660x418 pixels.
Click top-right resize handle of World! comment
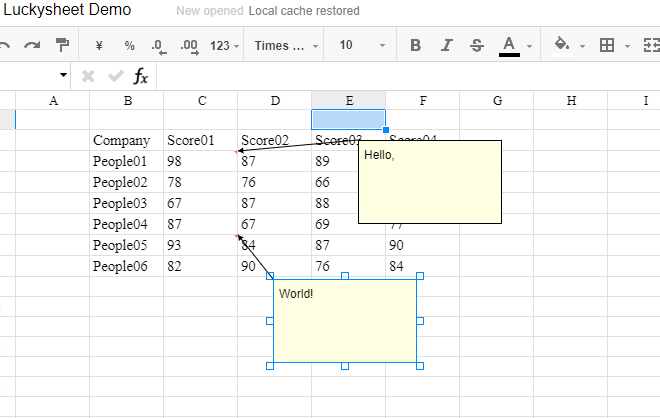pyautogui.click(x=420, y=276)
